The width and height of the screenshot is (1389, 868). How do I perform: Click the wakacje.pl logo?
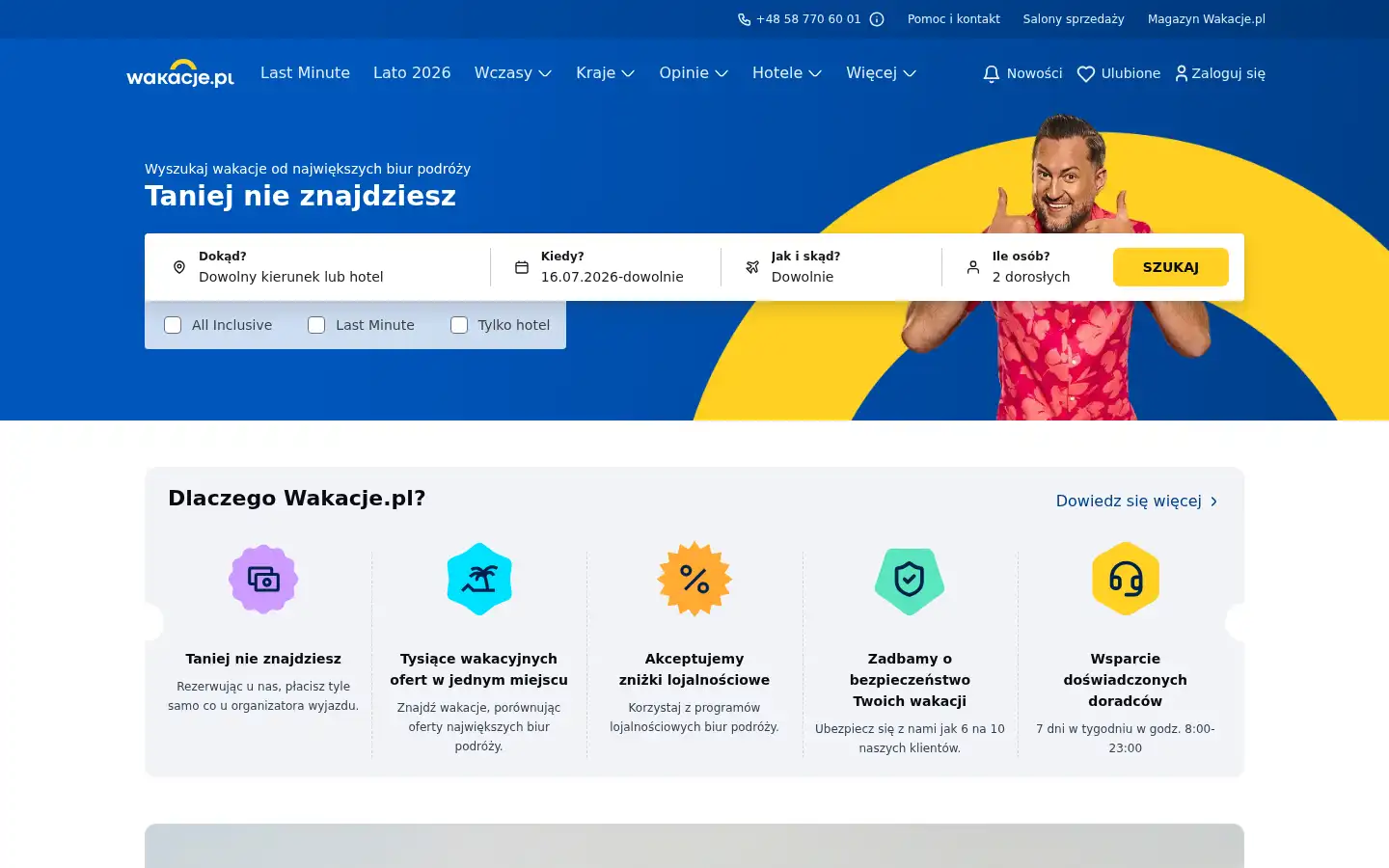pyautogui.click(x=180, y=73)
